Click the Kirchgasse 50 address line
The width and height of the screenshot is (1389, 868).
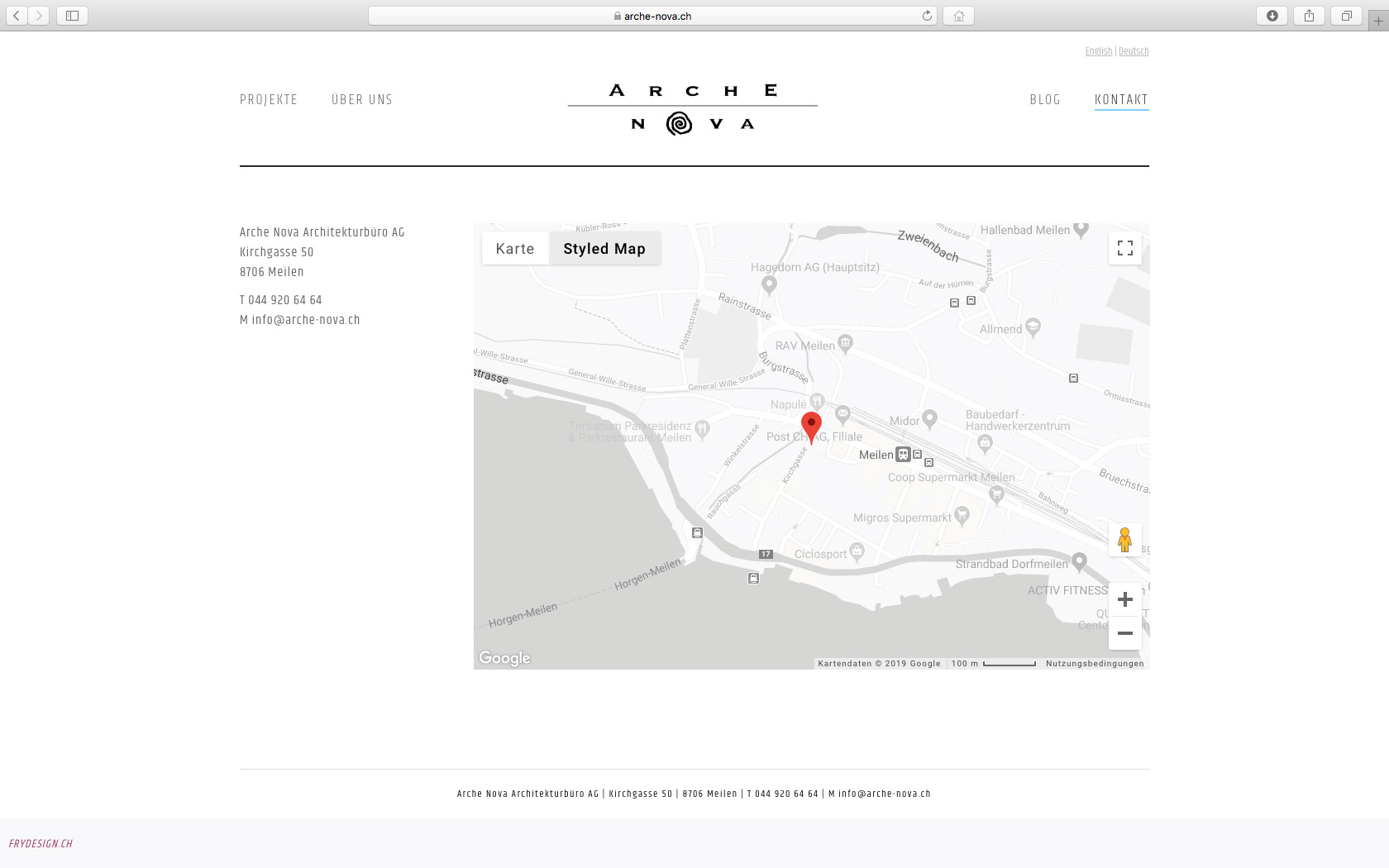point(277,252)
